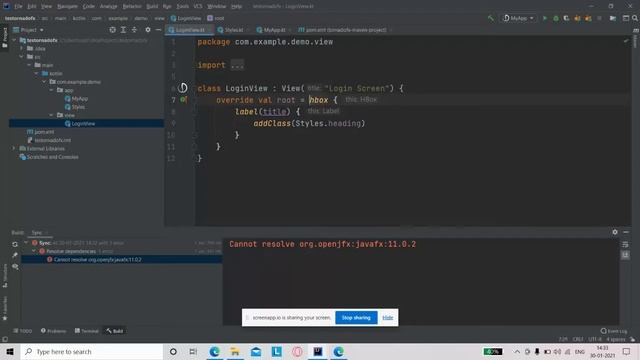The image size is (640, 360).
Task: Hide the Project panel with minus icon
Action: tap(158, 30)
